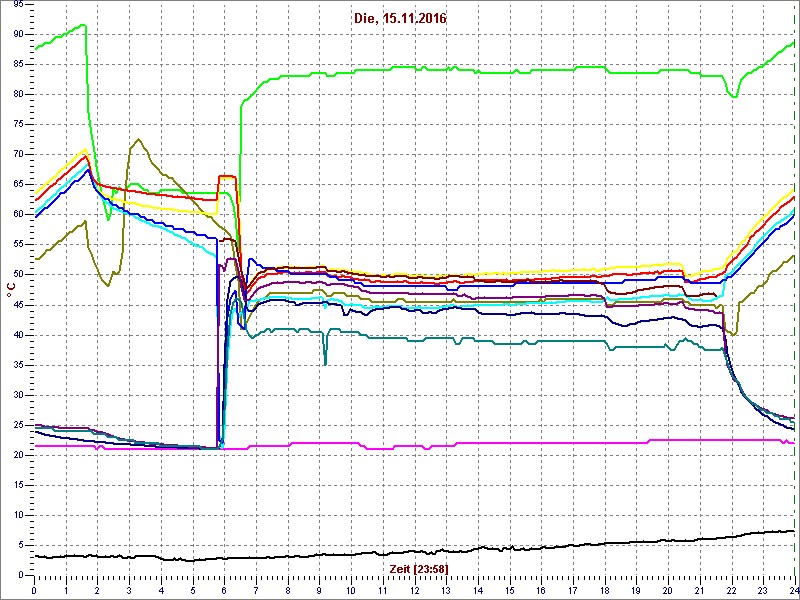Click the black curve at the chart bottom
The width and height of the screenshot is (800, 600).
point(400,553)
